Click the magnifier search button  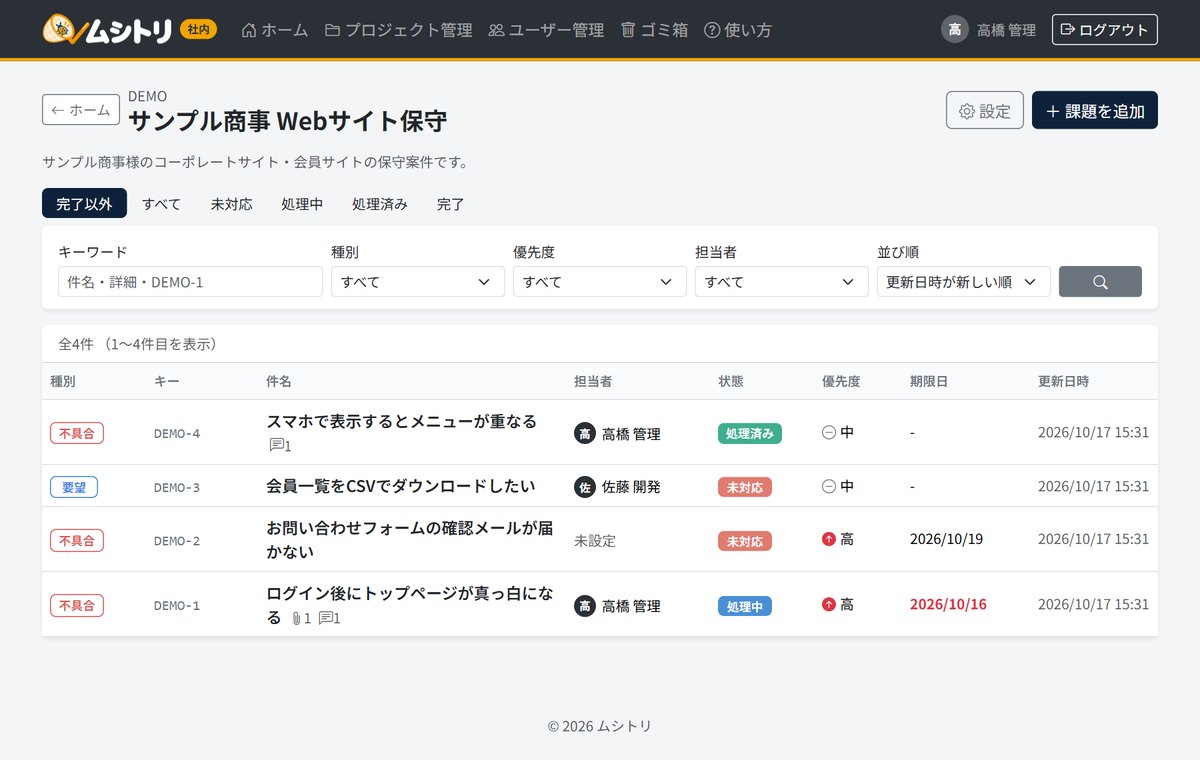pos(1100,282)
